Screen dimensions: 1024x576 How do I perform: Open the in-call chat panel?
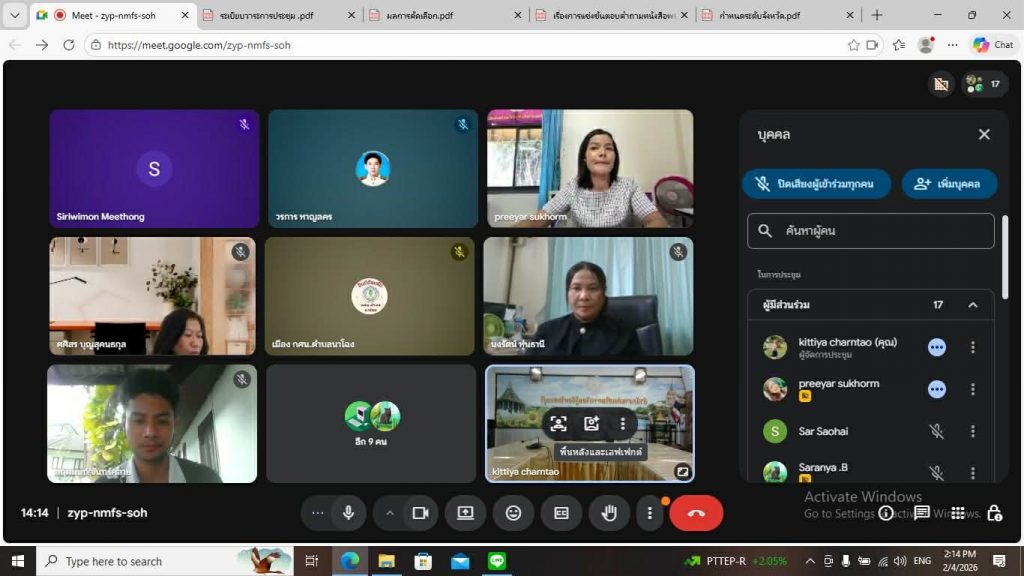(922, 513)
